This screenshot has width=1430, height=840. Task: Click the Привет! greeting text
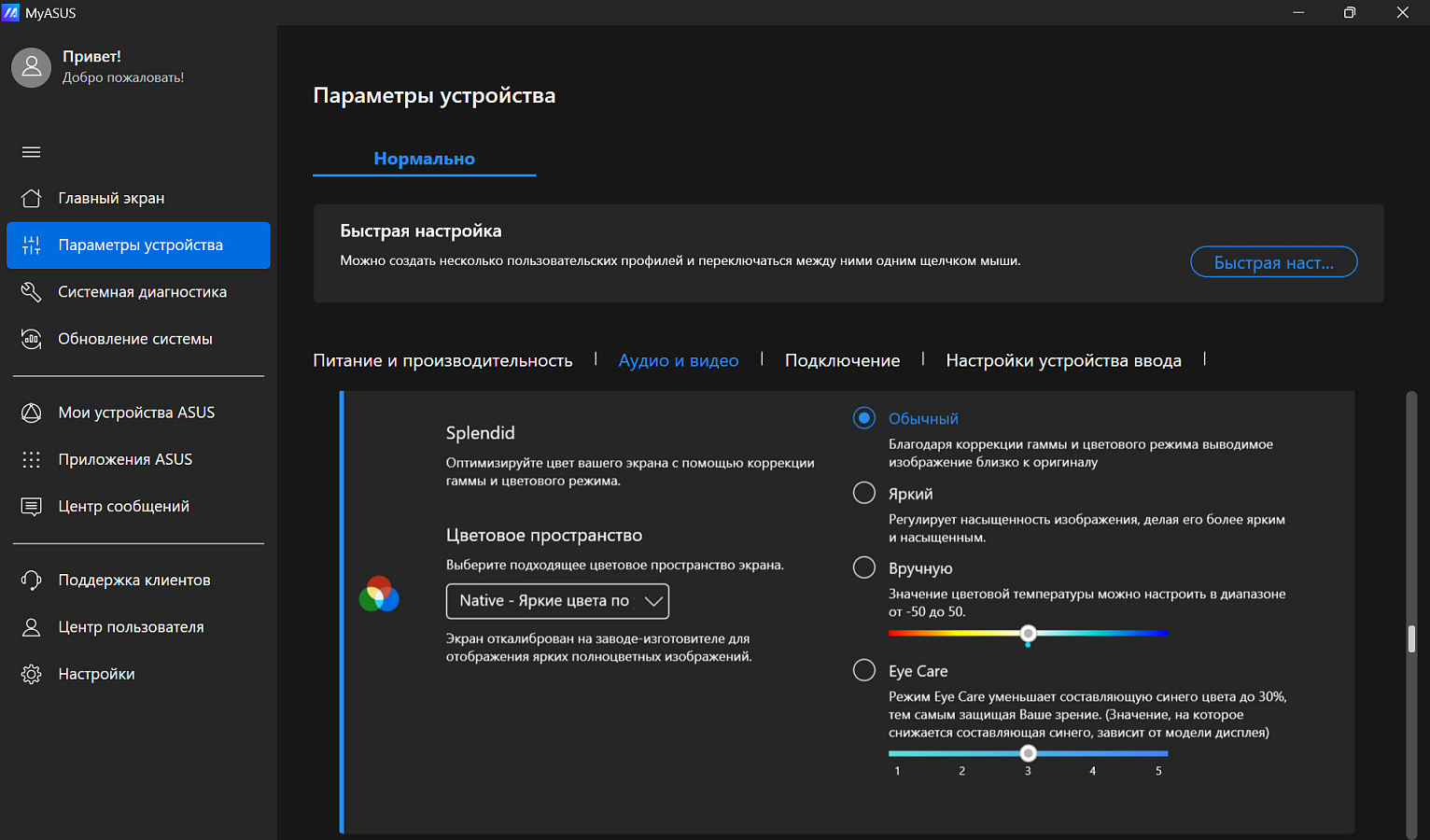pos(91,57)
